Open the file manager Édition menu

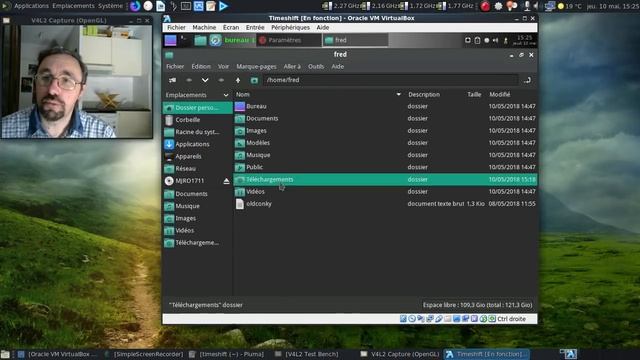(x=201, y=67)
